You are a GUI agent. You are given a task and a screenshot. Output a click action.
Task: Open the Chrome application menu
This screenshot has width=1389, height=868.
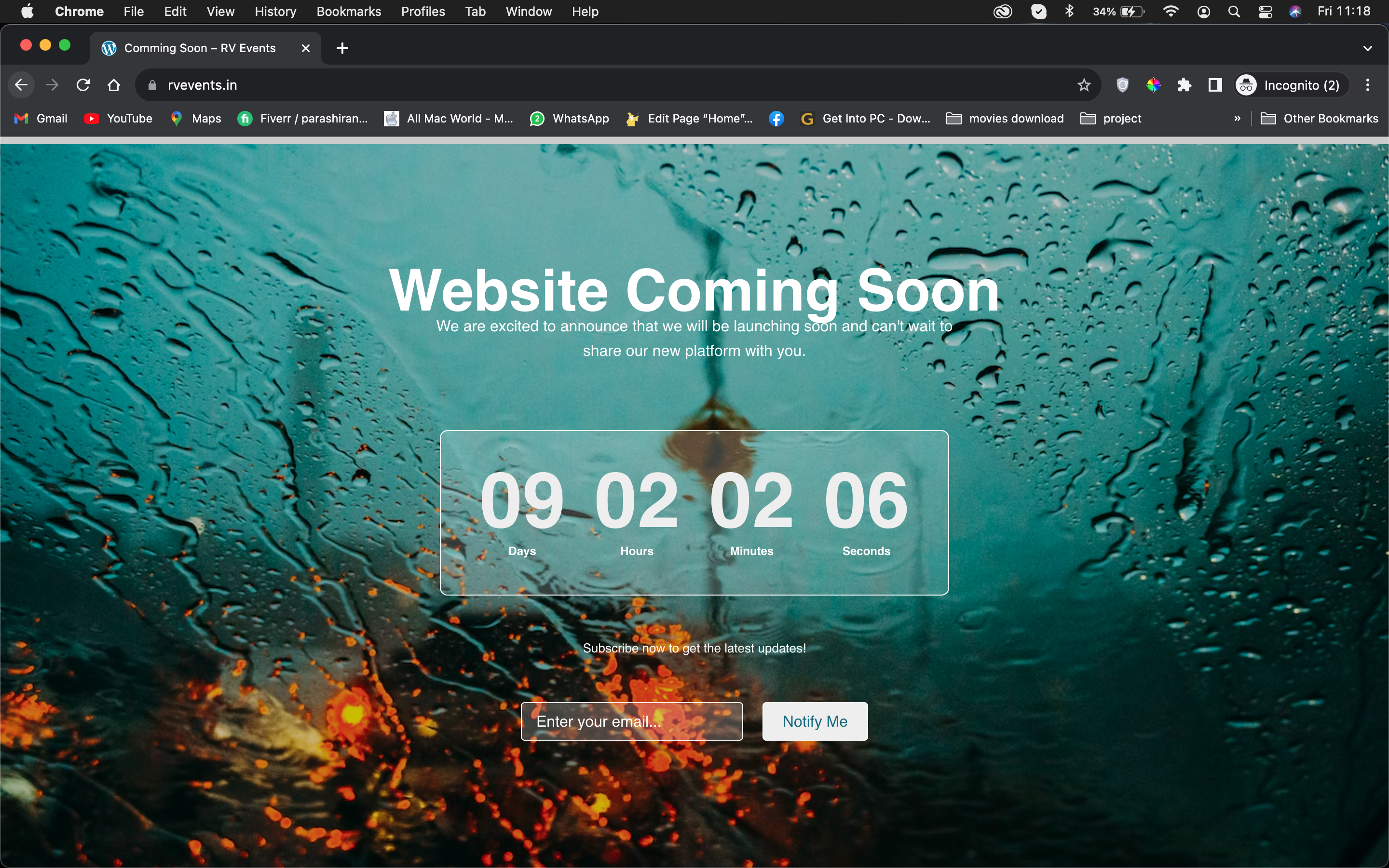point(79,12)
